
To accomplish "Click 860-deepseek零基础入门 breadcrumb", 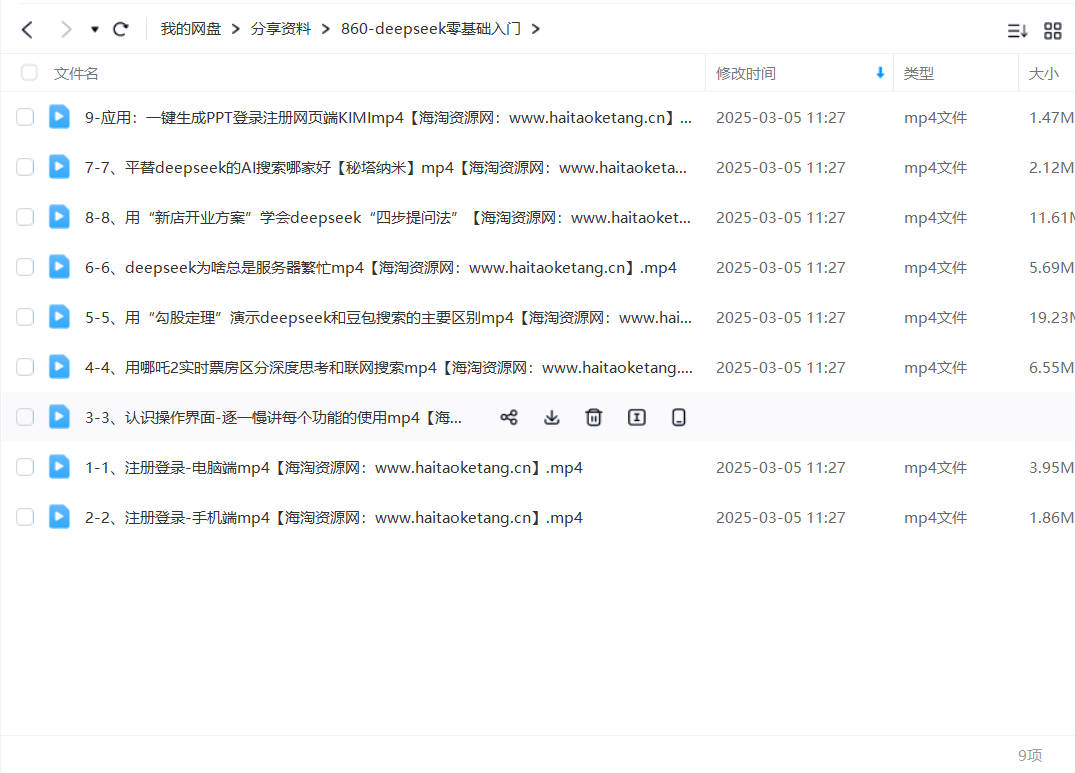I will 431,29.
